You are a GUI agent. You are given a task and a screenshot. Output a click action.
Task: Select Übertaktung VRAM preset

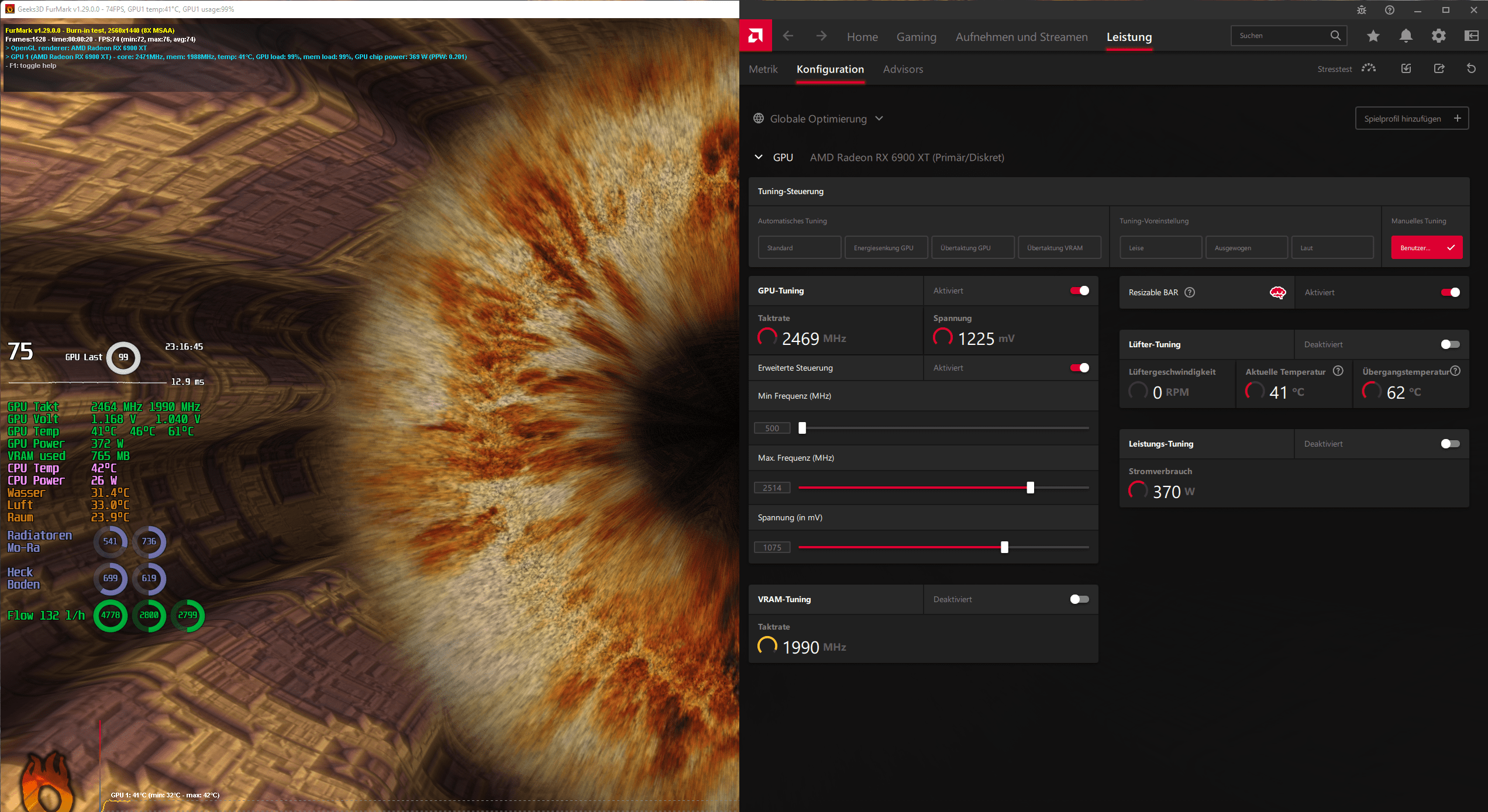coord(1059,247)
